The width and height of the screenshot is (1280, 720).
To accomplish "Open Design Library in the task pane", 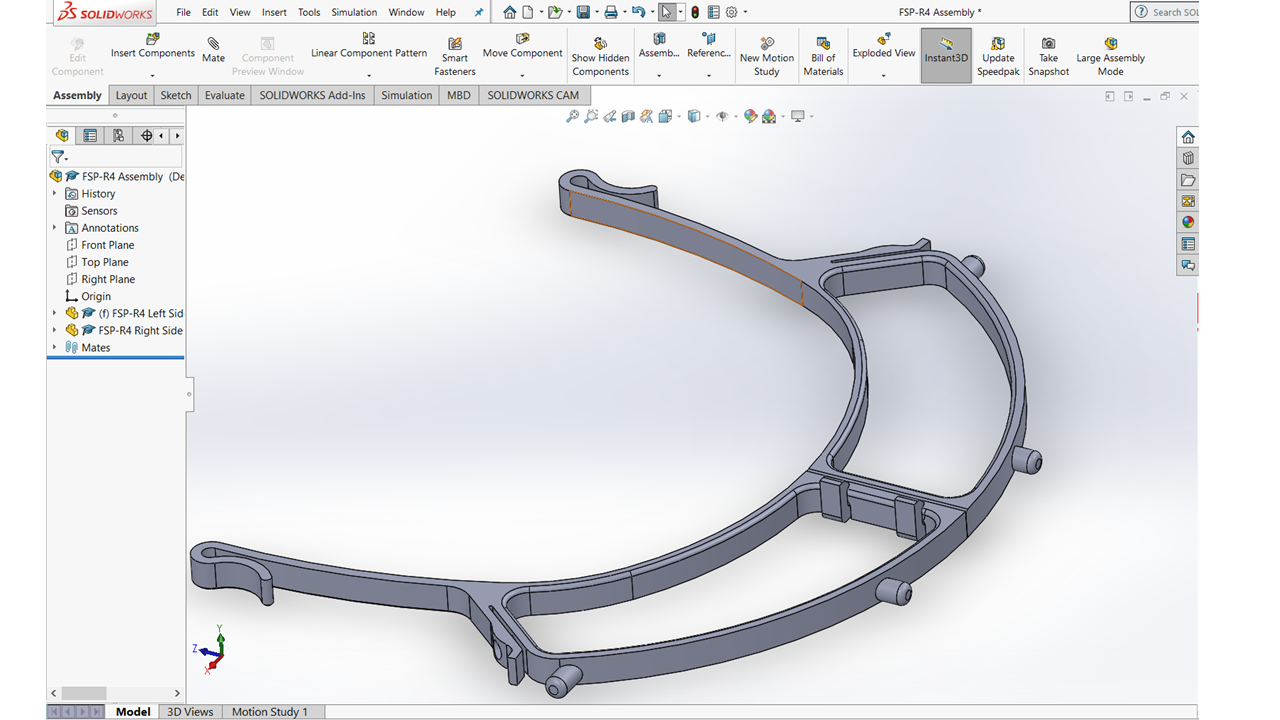I will tap(1188, 158).
